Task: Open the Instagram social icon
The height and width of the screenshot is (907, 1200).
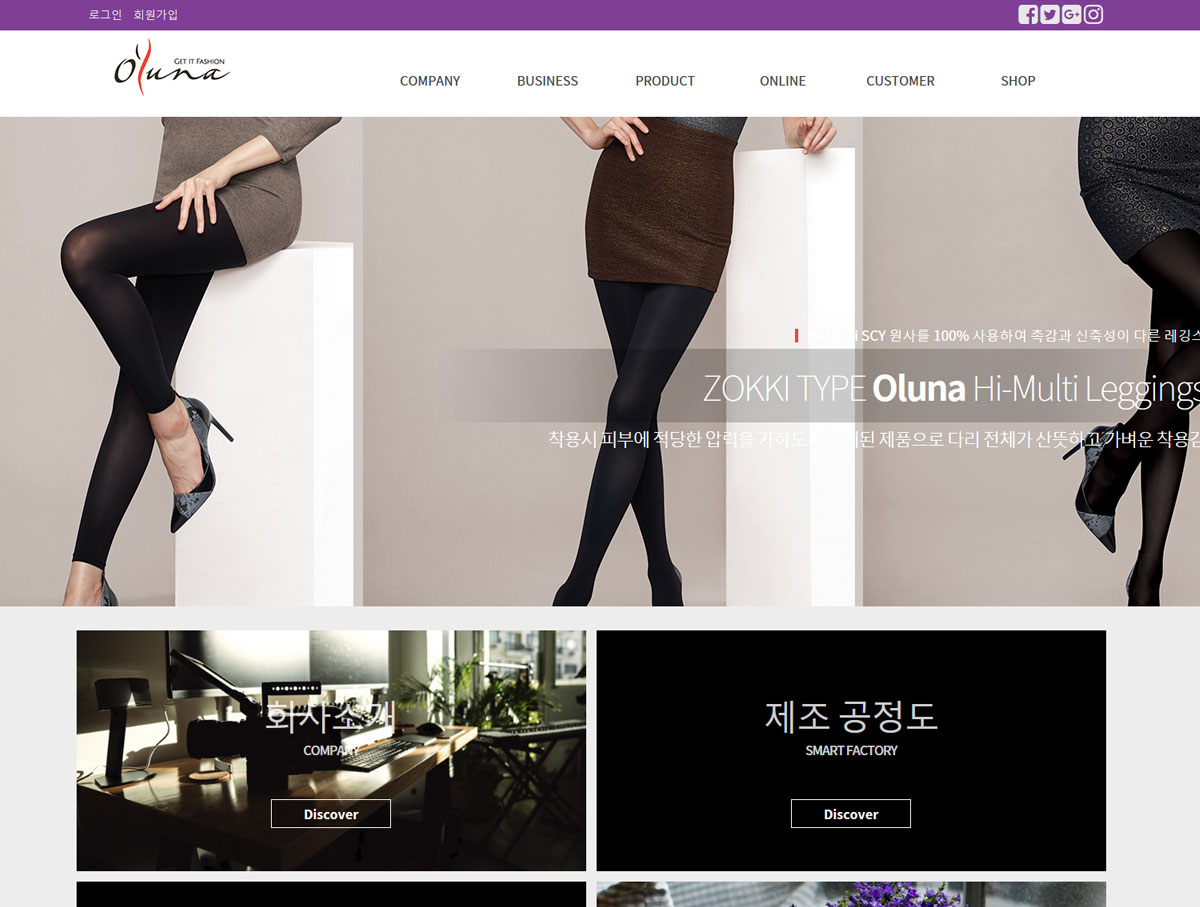Action: coord(1094,14)
